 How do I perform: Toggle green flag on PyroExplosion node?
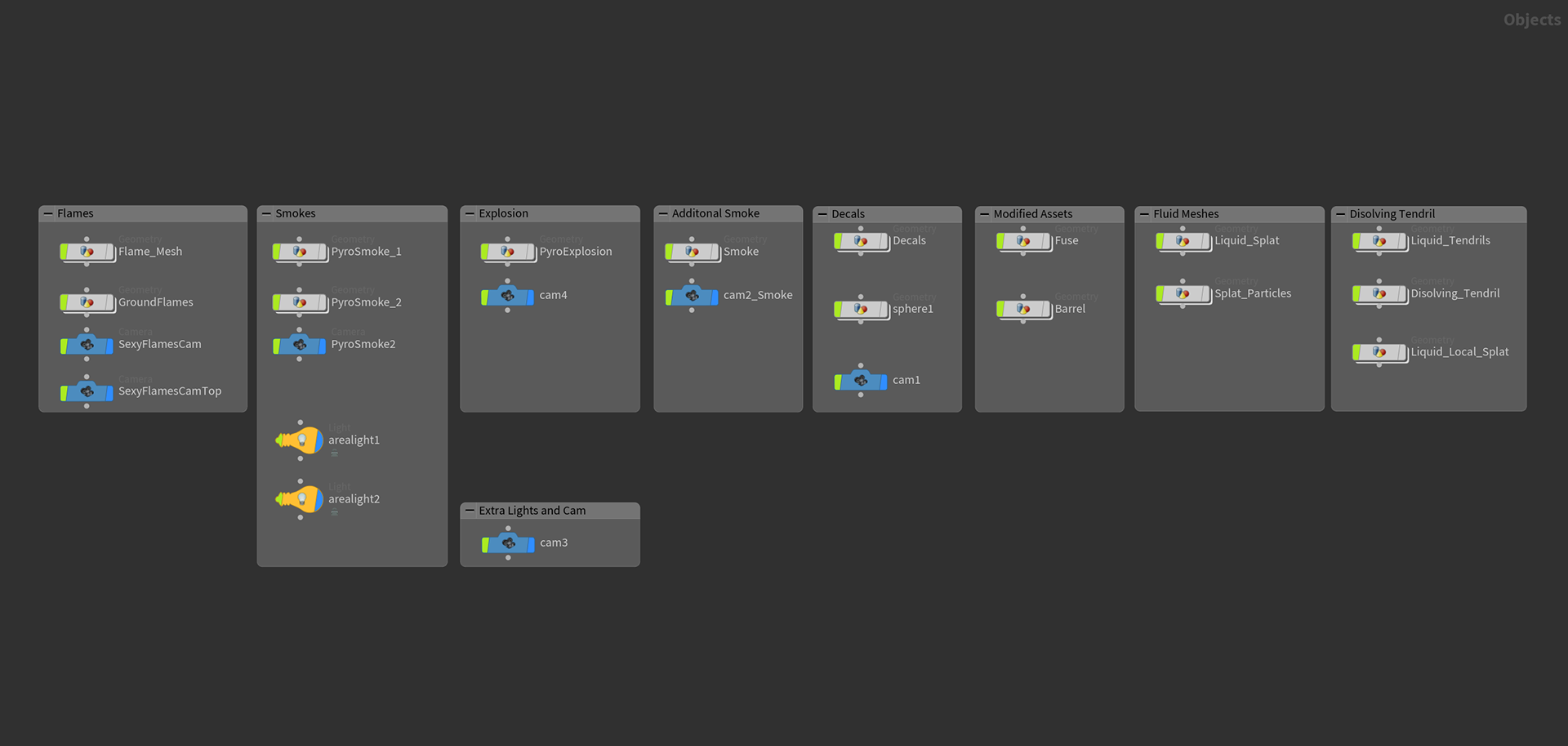coord(485,252)
